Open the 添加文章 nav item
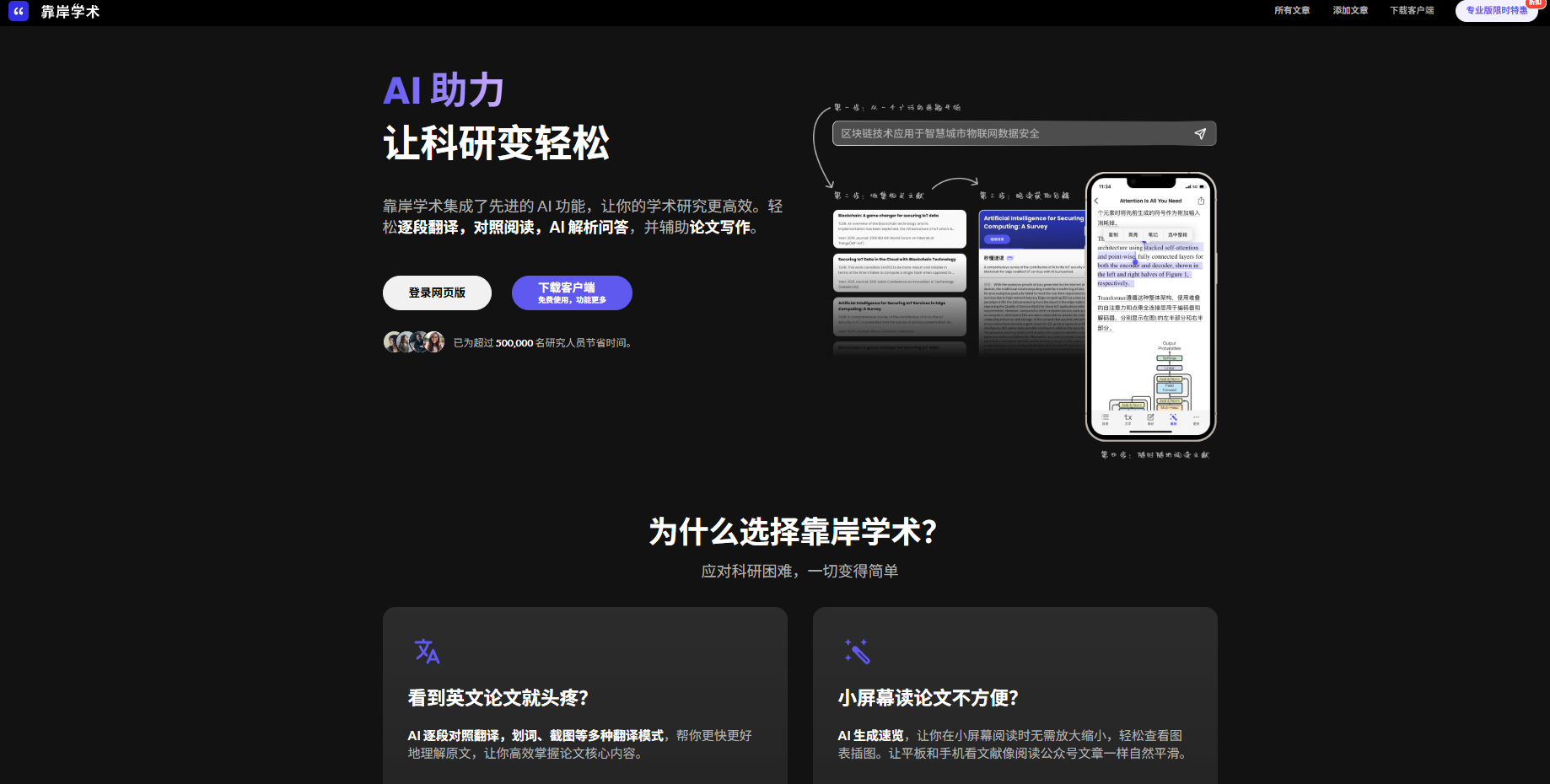Image resolution: width=1550 pixels, height=784 pixels. click(x=1350, y=11)
